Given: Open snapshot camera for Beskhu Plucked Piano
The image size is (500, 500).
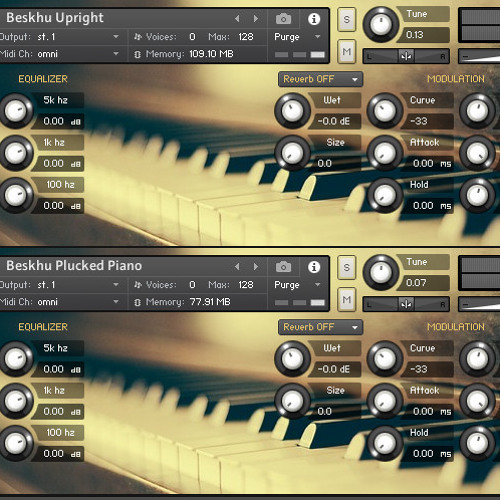Looking at the screenshot, I should (x=283, y=267).
